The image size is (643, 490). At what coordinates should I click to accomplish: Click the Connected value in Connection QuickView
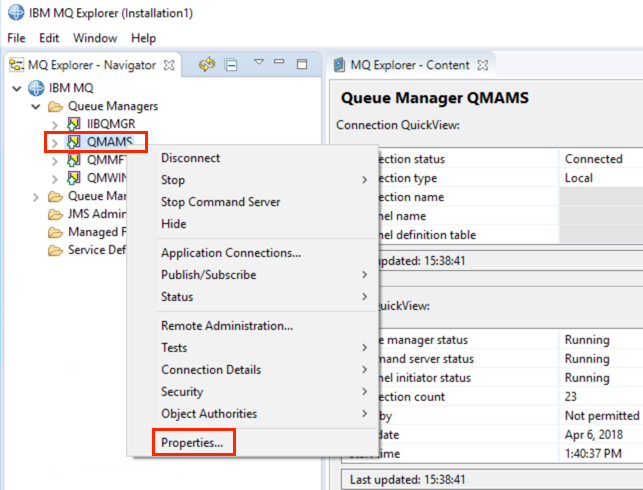pos(593,159)
